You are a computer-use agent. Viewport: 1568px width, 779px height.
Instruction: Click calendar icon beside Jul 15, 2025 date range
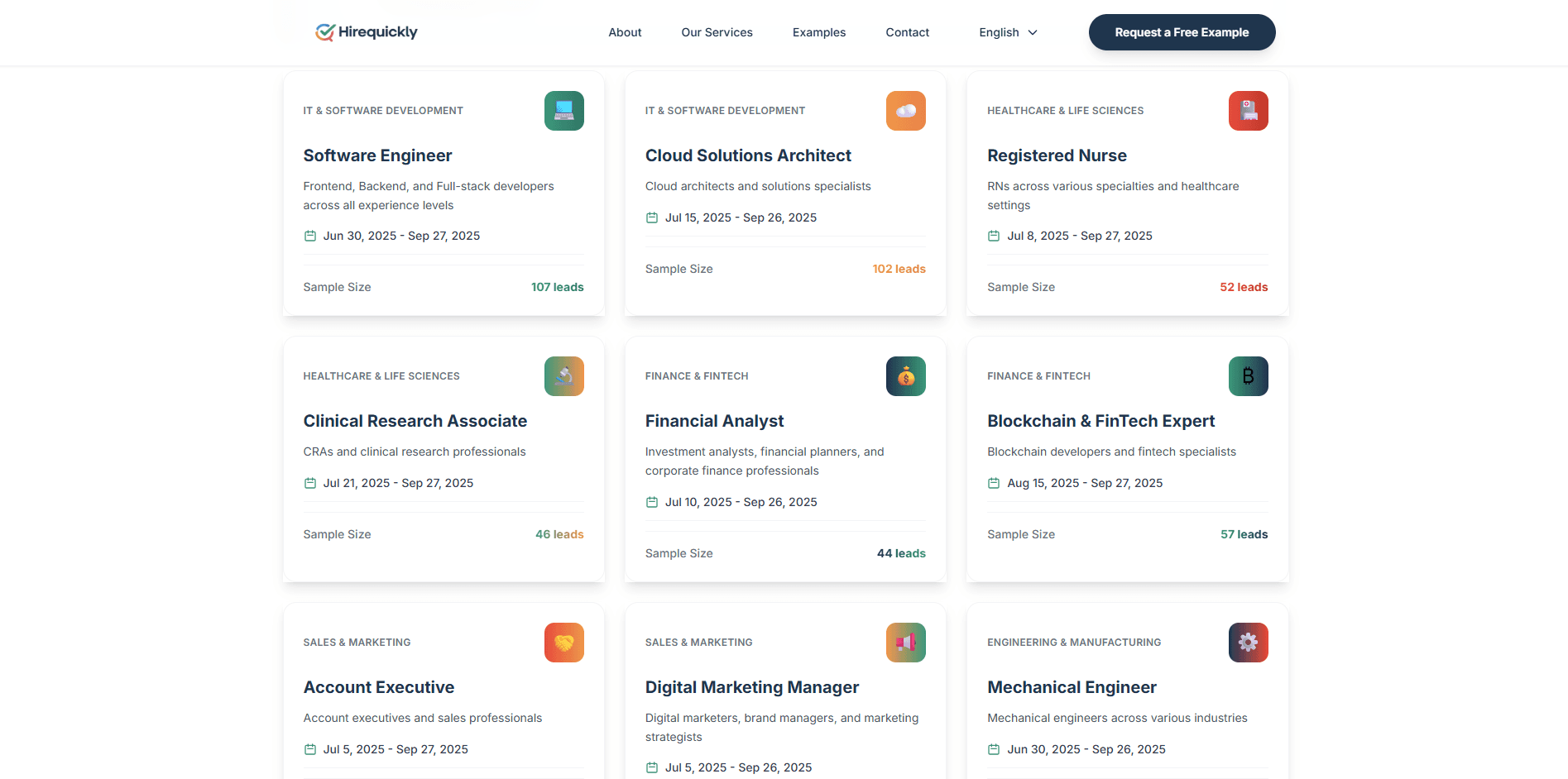pyautogui.click(x=652, y=217)
